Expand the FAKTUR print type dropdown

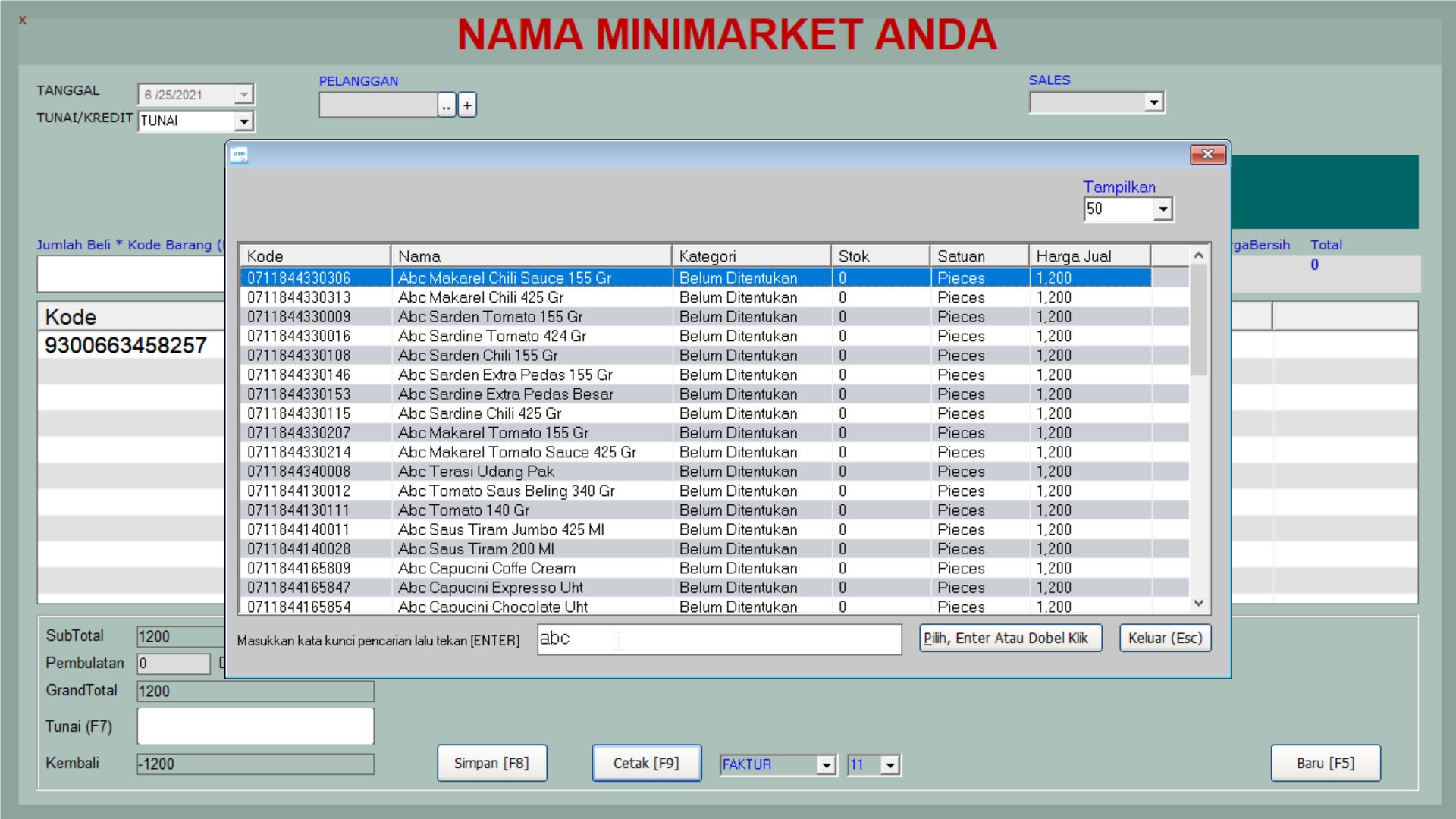point(826,765)
